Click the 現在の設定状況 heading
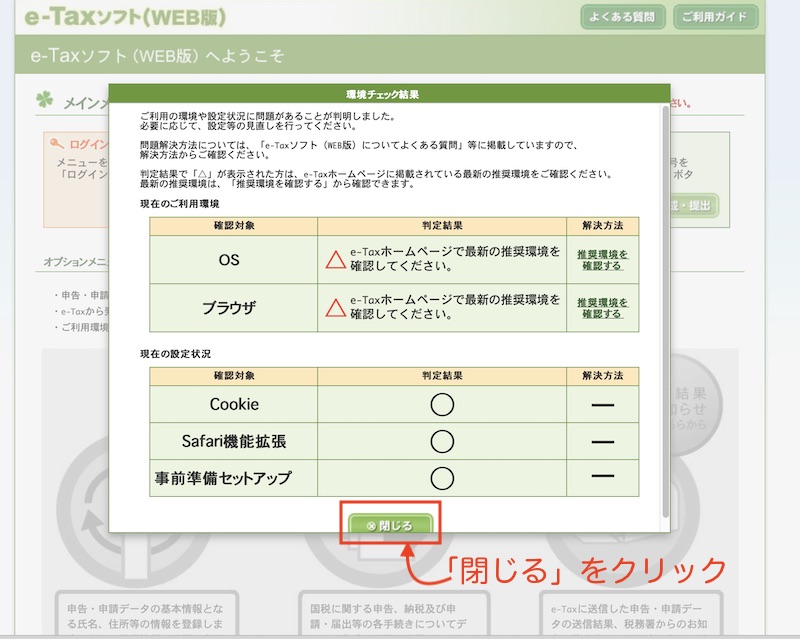The height and width of the screenshot is (639, 800). pos(176,354)
